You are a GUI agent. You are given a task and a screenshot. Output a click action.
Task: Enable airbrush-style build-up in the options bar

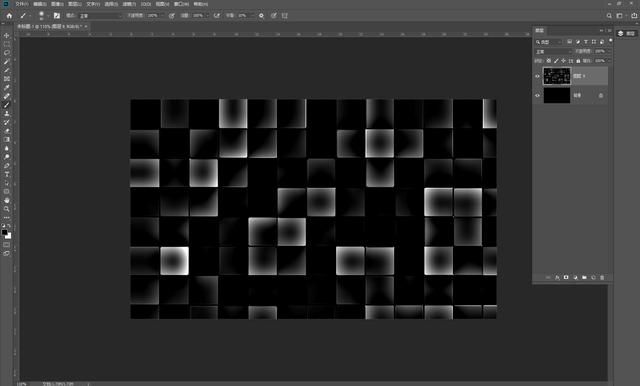point(217,16)
